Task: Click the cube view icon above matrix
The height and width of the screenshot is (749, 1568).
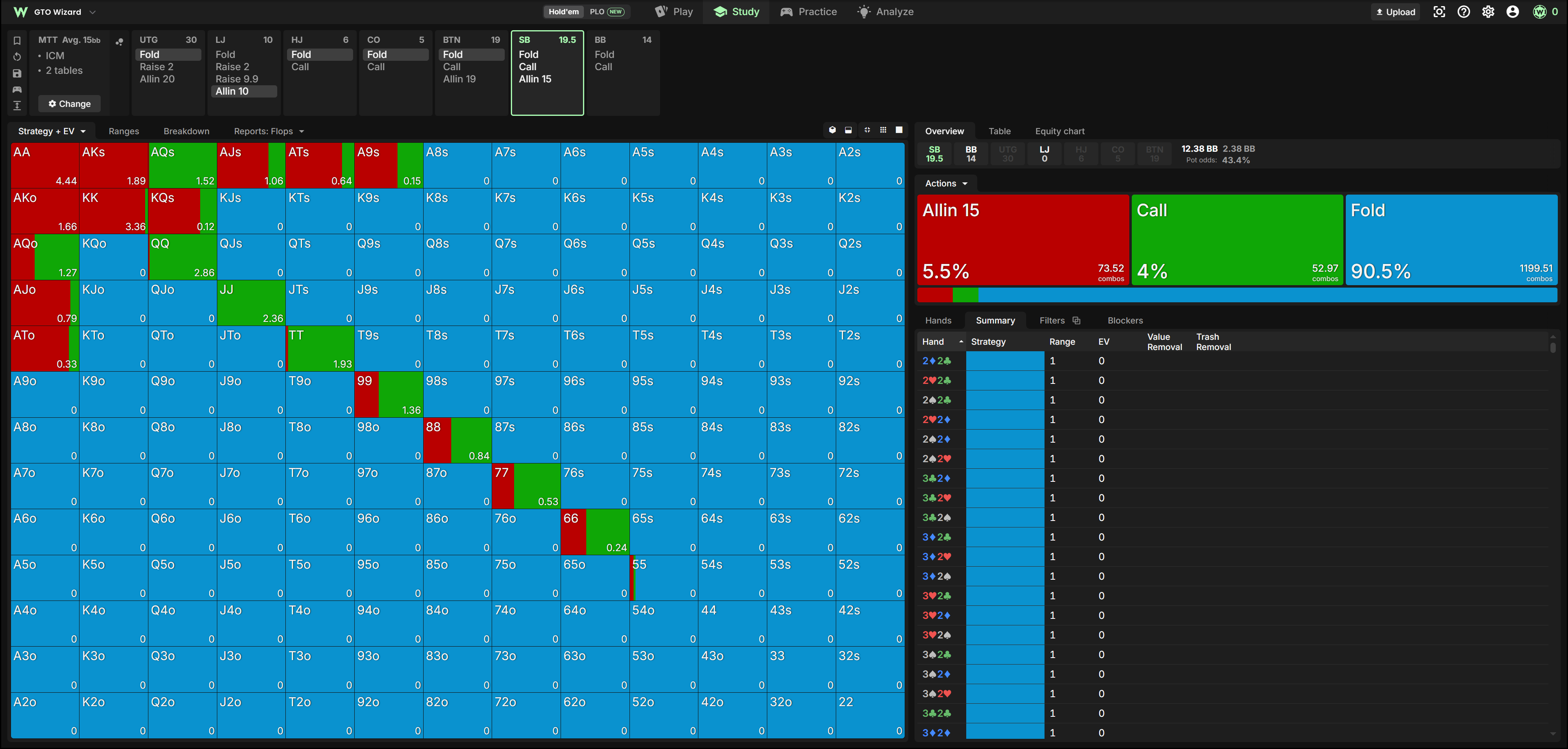Action: 832,130
